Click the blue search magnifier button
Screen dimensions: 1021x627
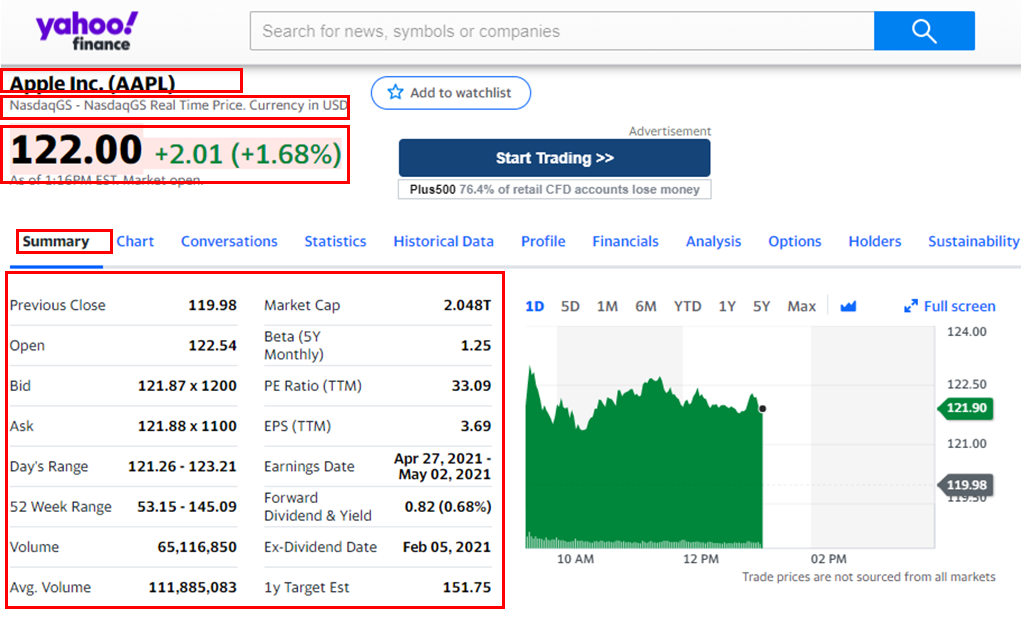click(x=924, y=31)
